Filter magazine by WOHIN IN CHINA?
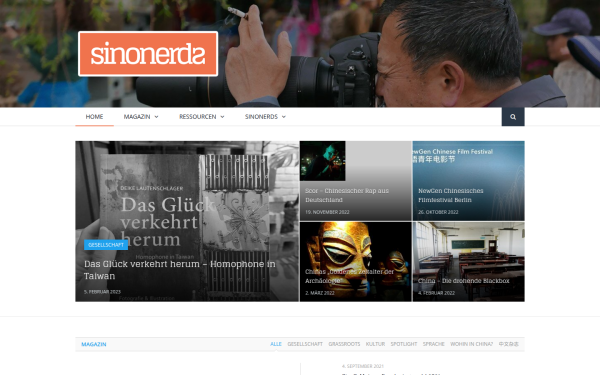Screen dimensions: 600x375 tap(471, 344)
